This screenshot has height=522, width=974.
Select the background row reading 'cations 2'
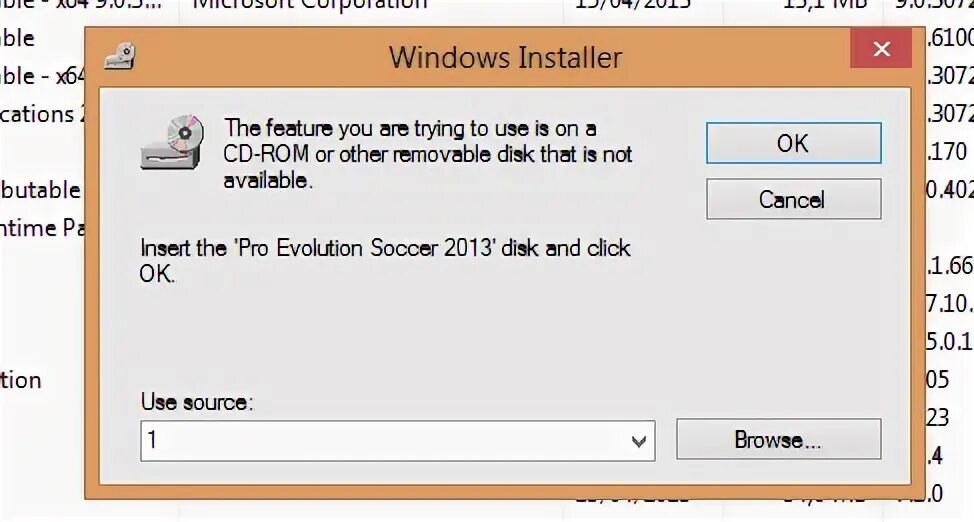[42, 114]
